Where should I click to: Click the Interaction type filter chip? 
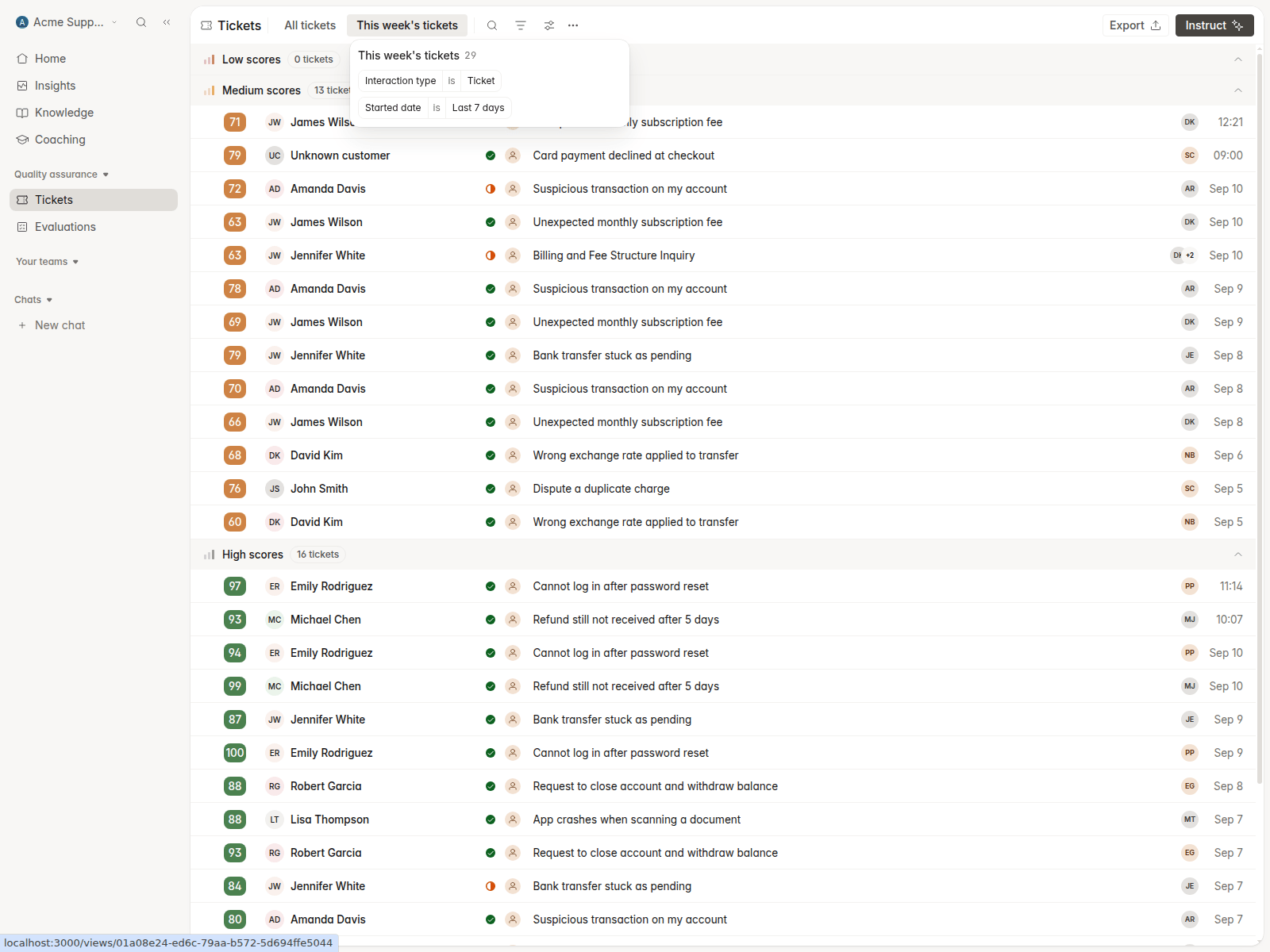[400, 81]
